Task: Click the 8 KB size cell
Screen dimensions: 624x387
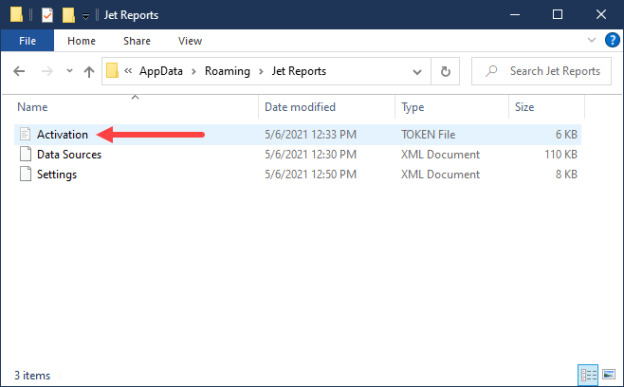Action: click(566, 174)
